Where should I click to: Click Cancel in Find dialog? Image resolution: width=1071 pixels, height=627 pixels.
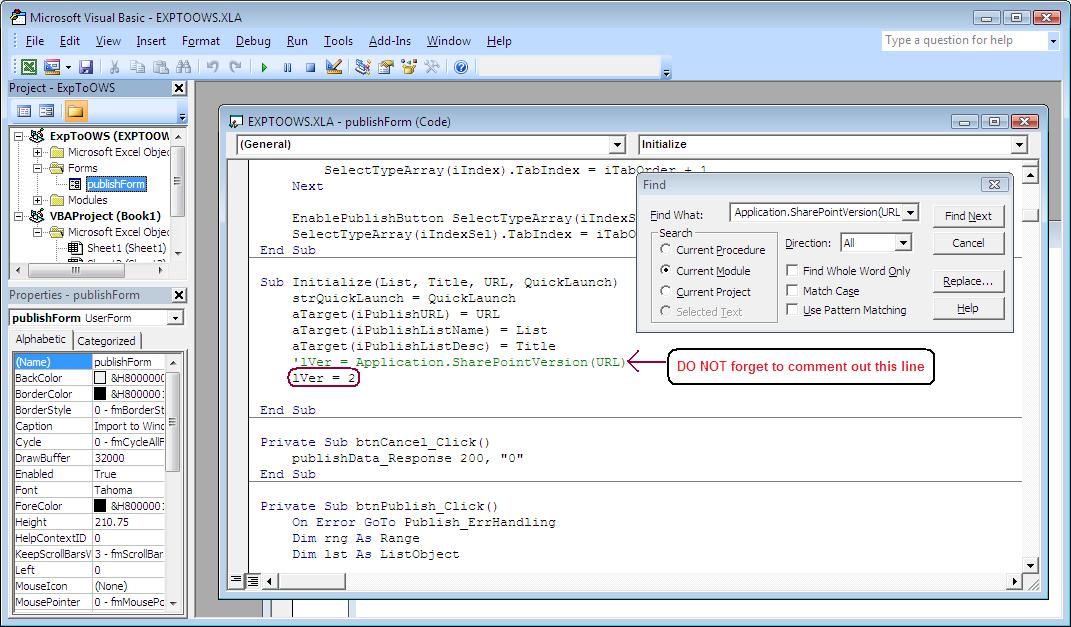[x=968, y=242]
